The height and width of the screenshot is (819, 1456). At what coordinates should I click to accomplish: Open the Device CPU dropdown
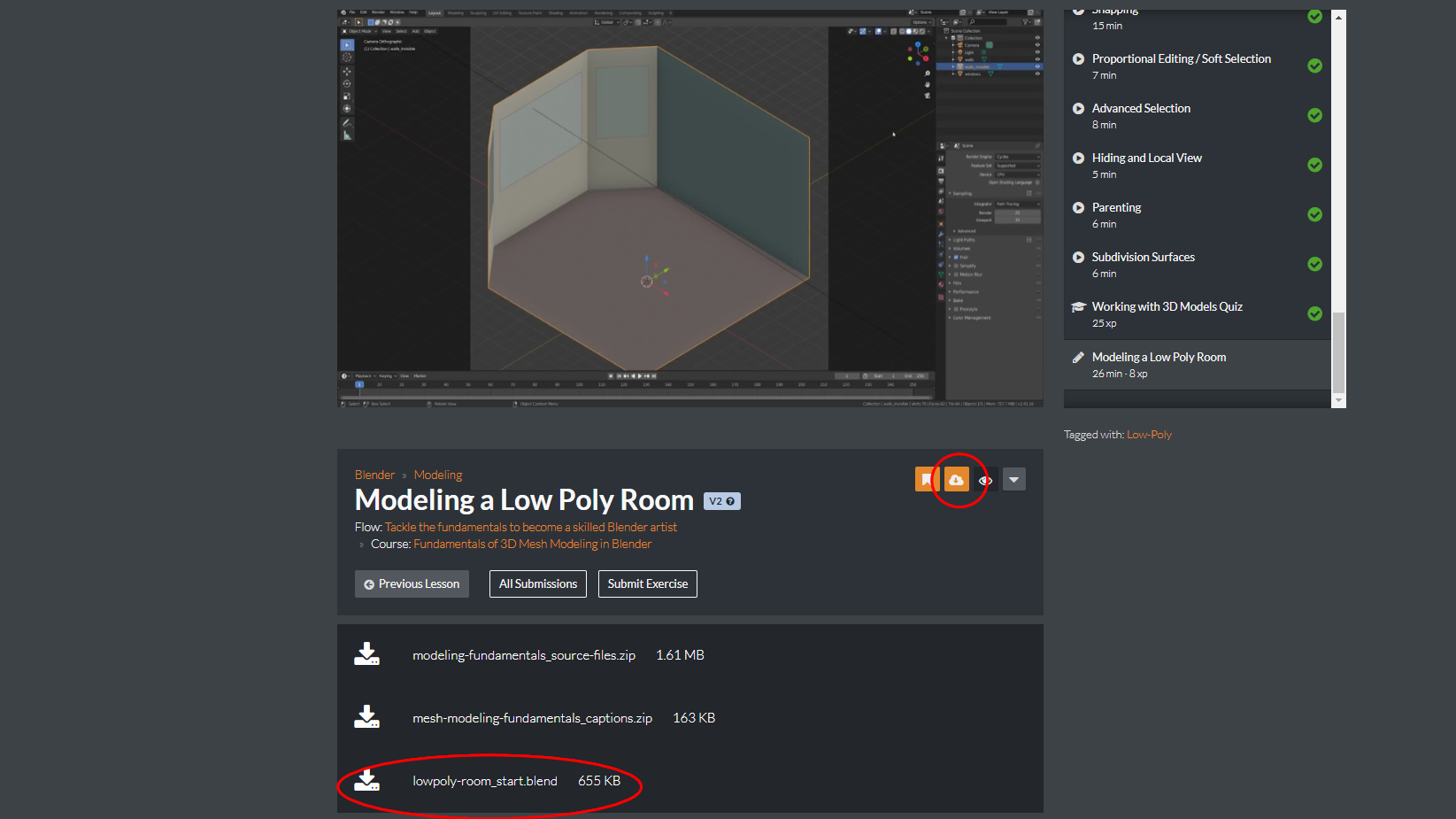[1018, 174]
